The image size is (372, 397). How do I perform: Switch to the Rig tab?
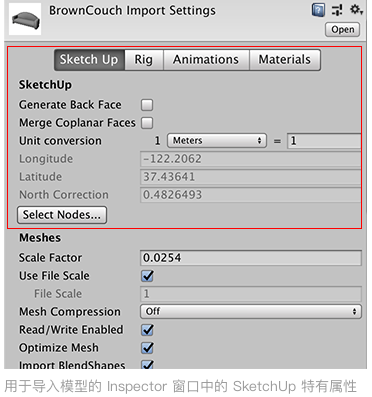pyautogui.click(x=144, y=60)
